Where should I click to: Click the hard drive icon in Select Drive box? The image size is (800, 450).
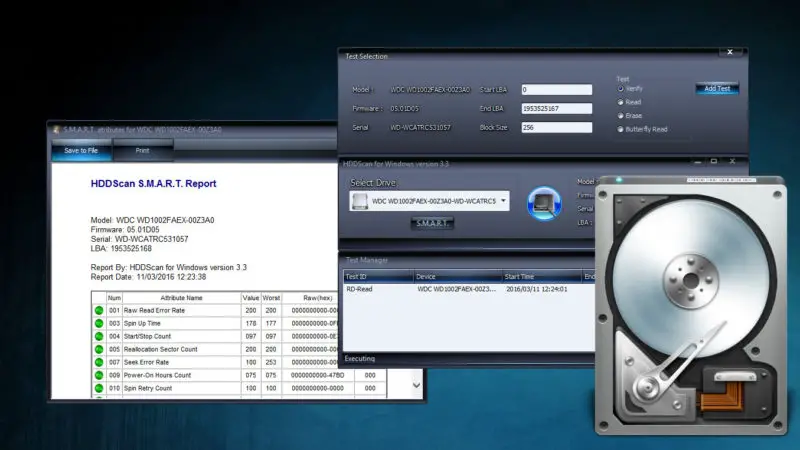point(360,201)
